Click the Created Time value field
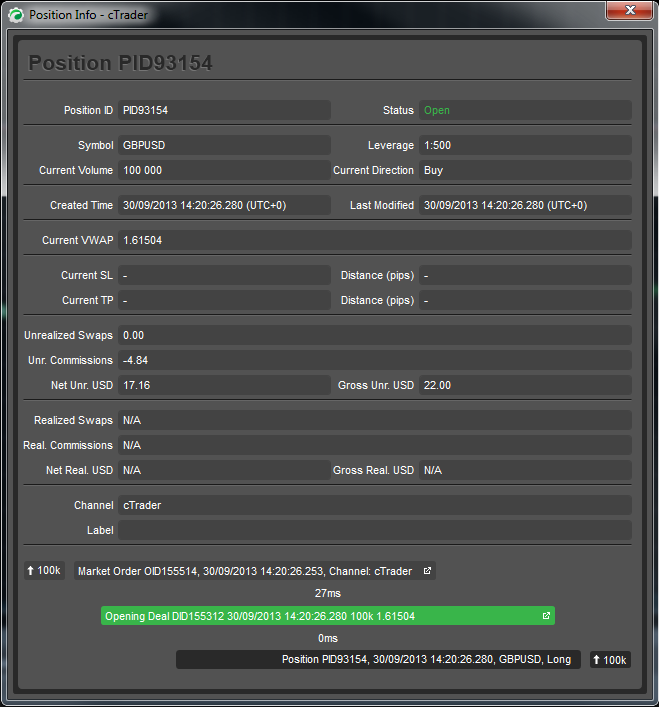The height and width of the screenshot is (708, 659). (x=224, y=205)
